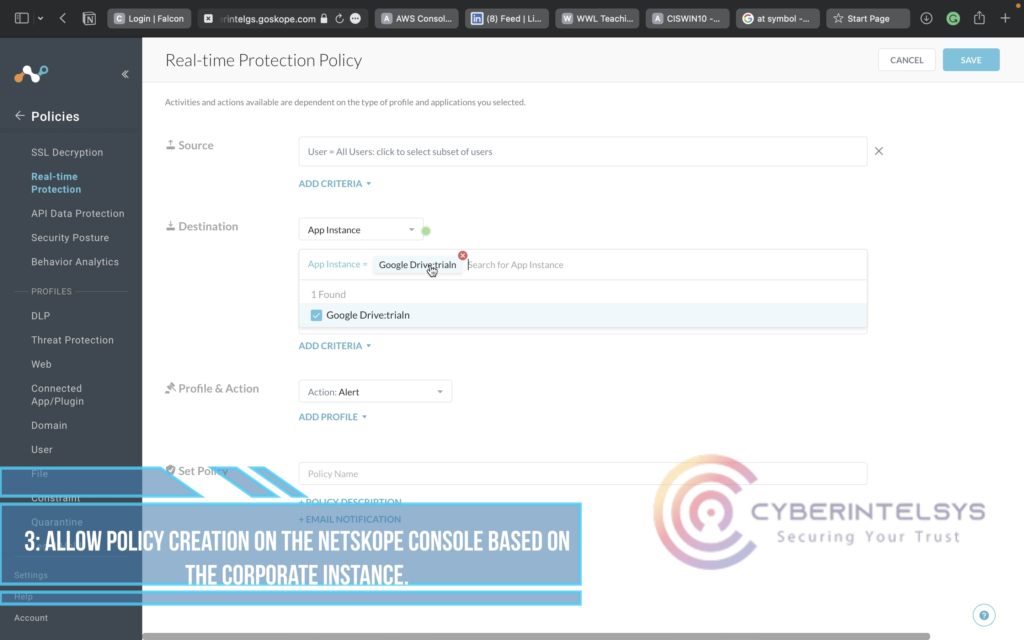Cancel the Real-time Protection Policy
Screen dimensions: 1024x640
pos(906,60)
